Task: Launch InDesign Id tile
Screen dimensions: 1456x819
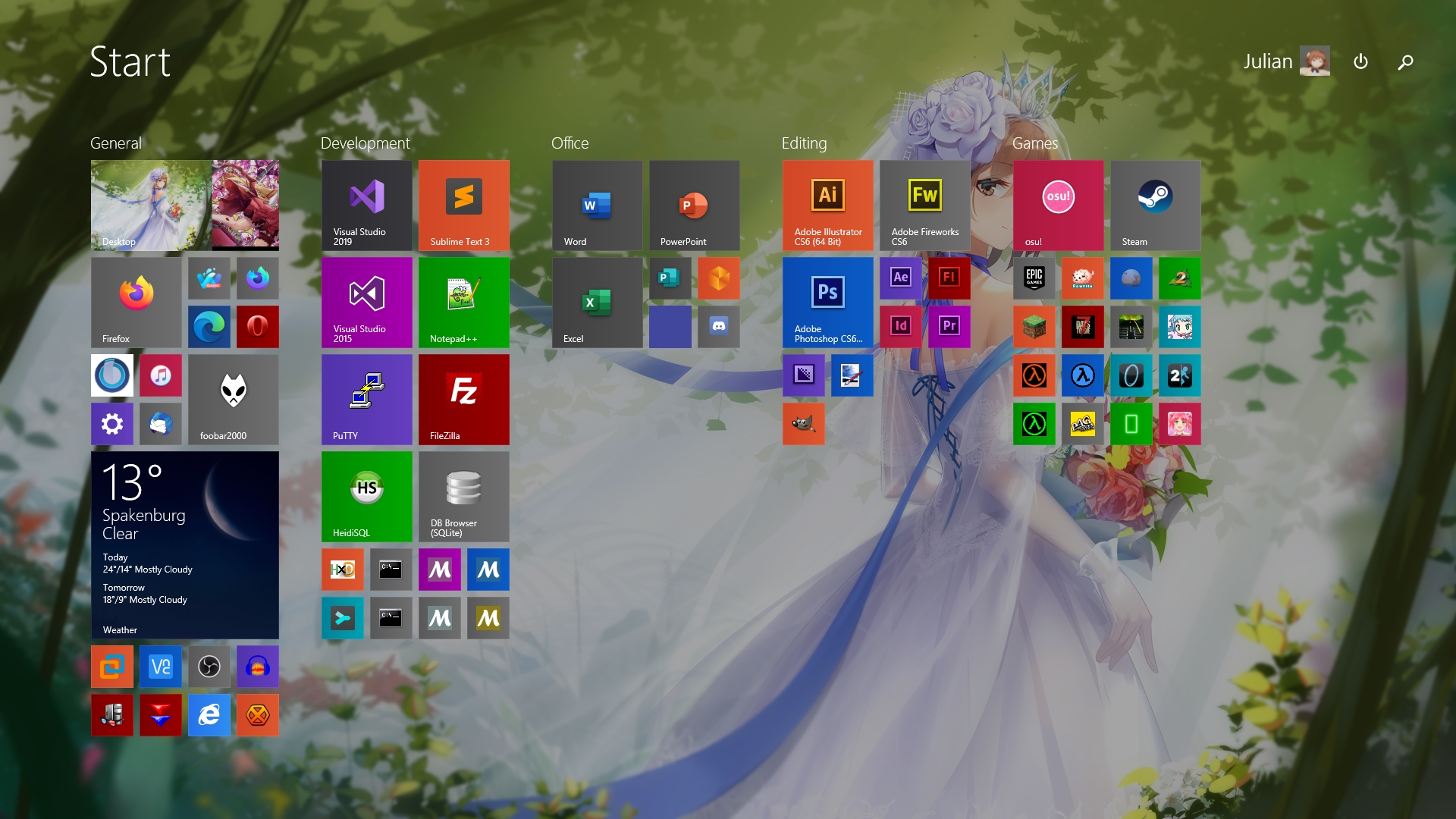Action: tap(901, 327)
